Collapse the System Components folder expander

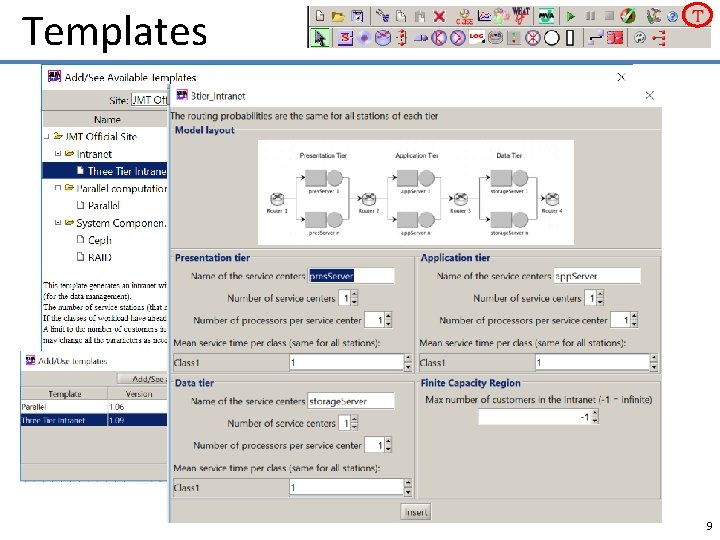pyautogui.click(x=58, y=223)
